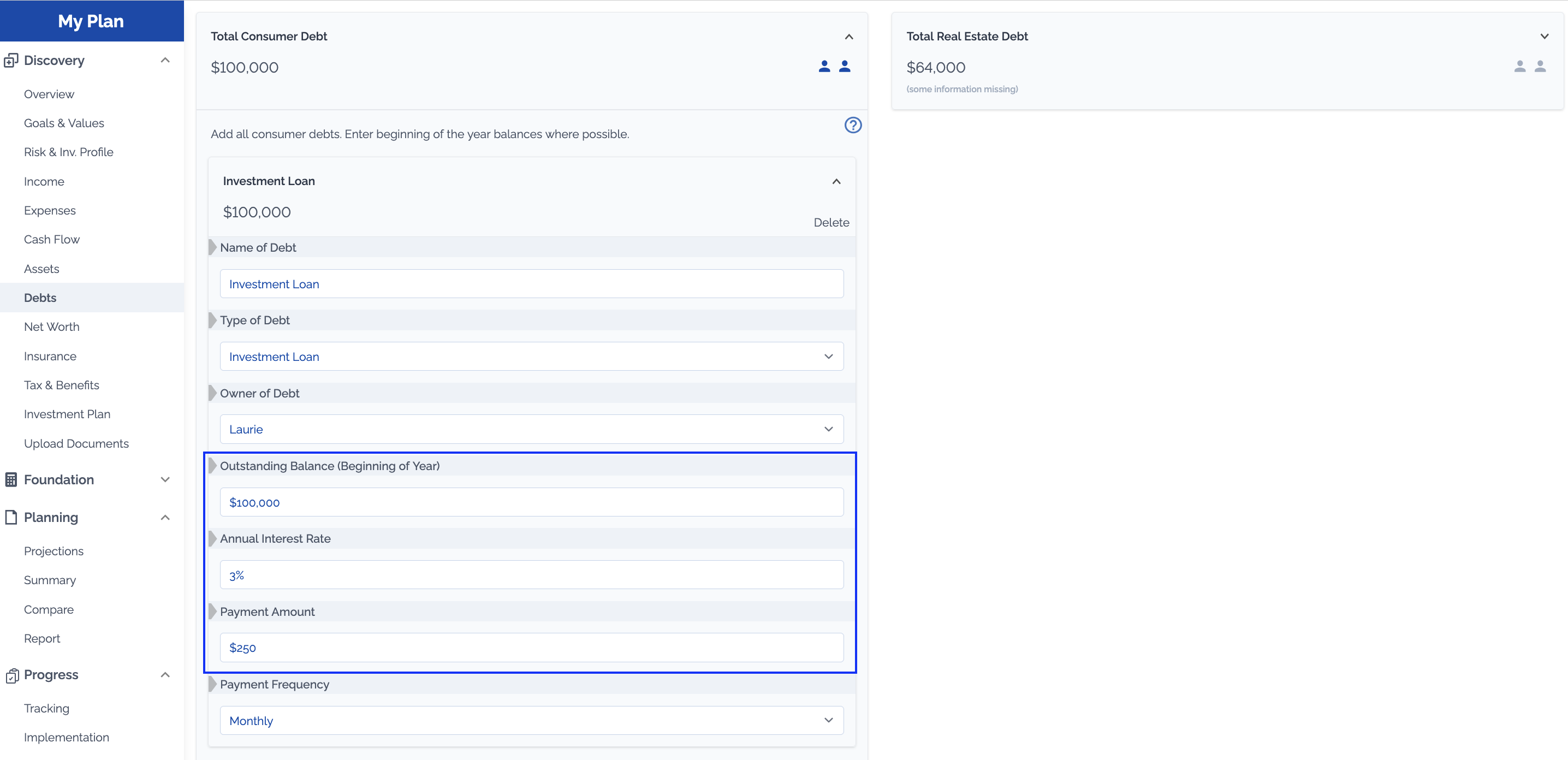Collapse the Investment Loan card
Image resolution: width=1568 pixels, height=760 pixels.
click(x=836, y=181)
